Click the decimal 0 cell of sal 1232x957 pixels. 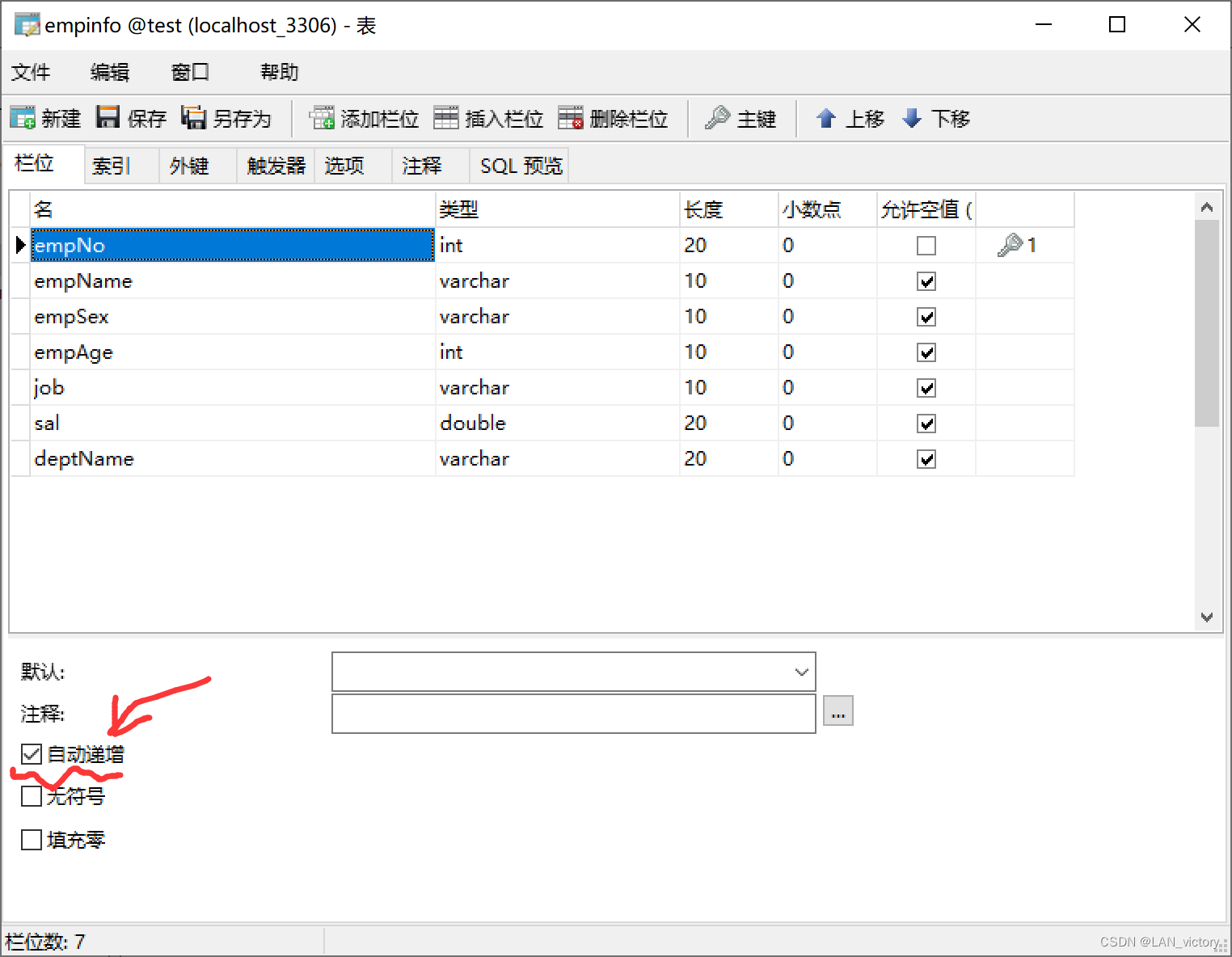(828, 423)
